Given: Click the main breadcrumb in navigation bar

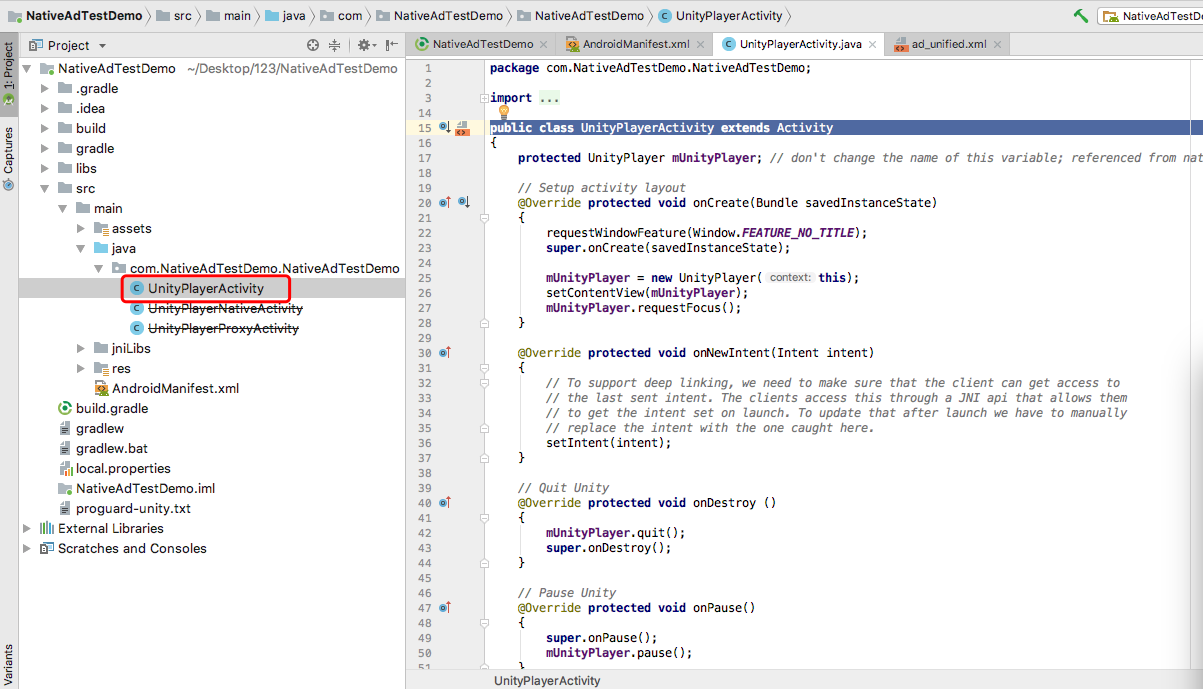Looking at the screenshot, I should pyautogui.click(x=230, y=16).
